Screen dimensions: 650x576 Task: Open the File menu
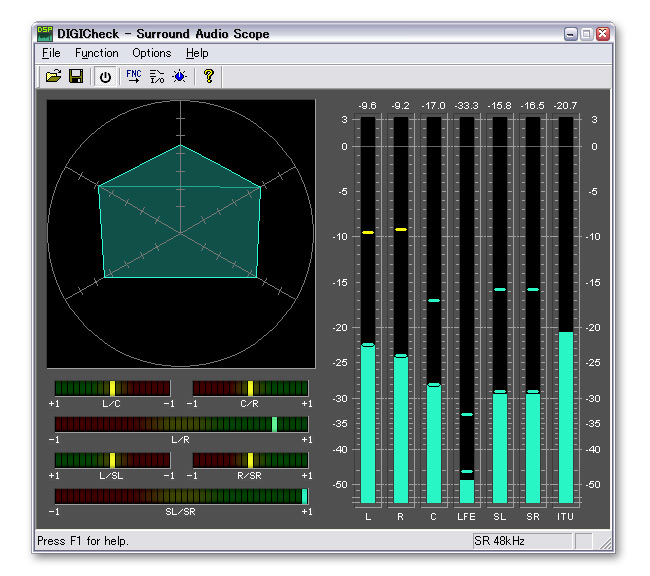[x=51, y=53]
